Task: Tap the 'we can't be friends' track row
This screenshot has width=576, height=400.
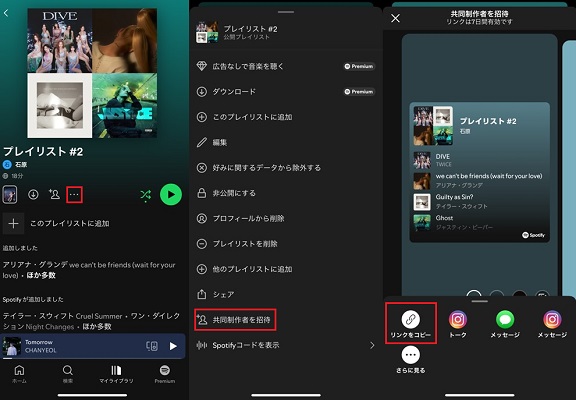Action: (480, 181)
